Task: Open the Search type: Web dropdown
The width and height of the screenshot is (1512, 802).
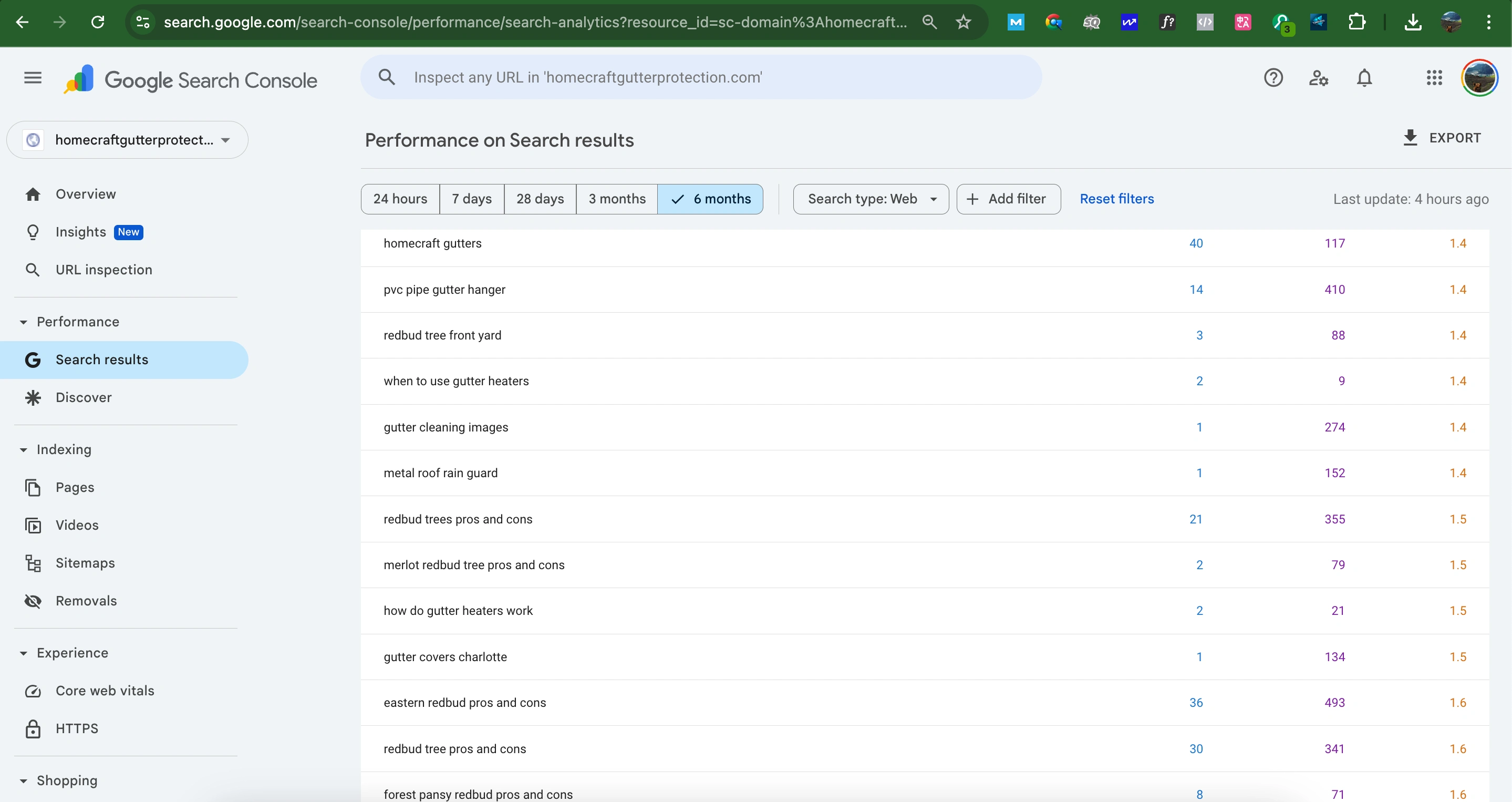Action: coord(870,199)
